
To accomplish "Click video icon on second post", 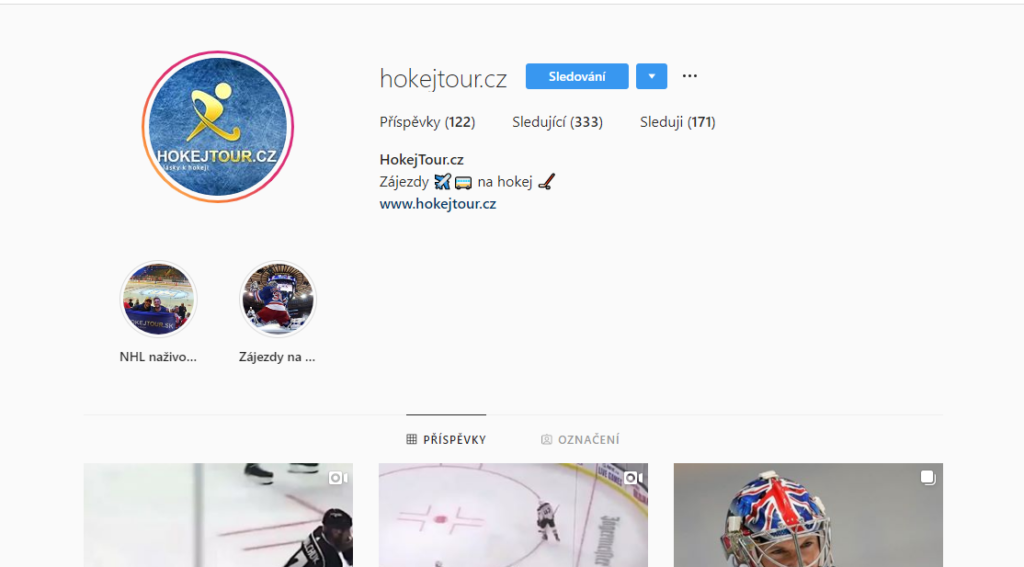I will (x=633, y=478).
